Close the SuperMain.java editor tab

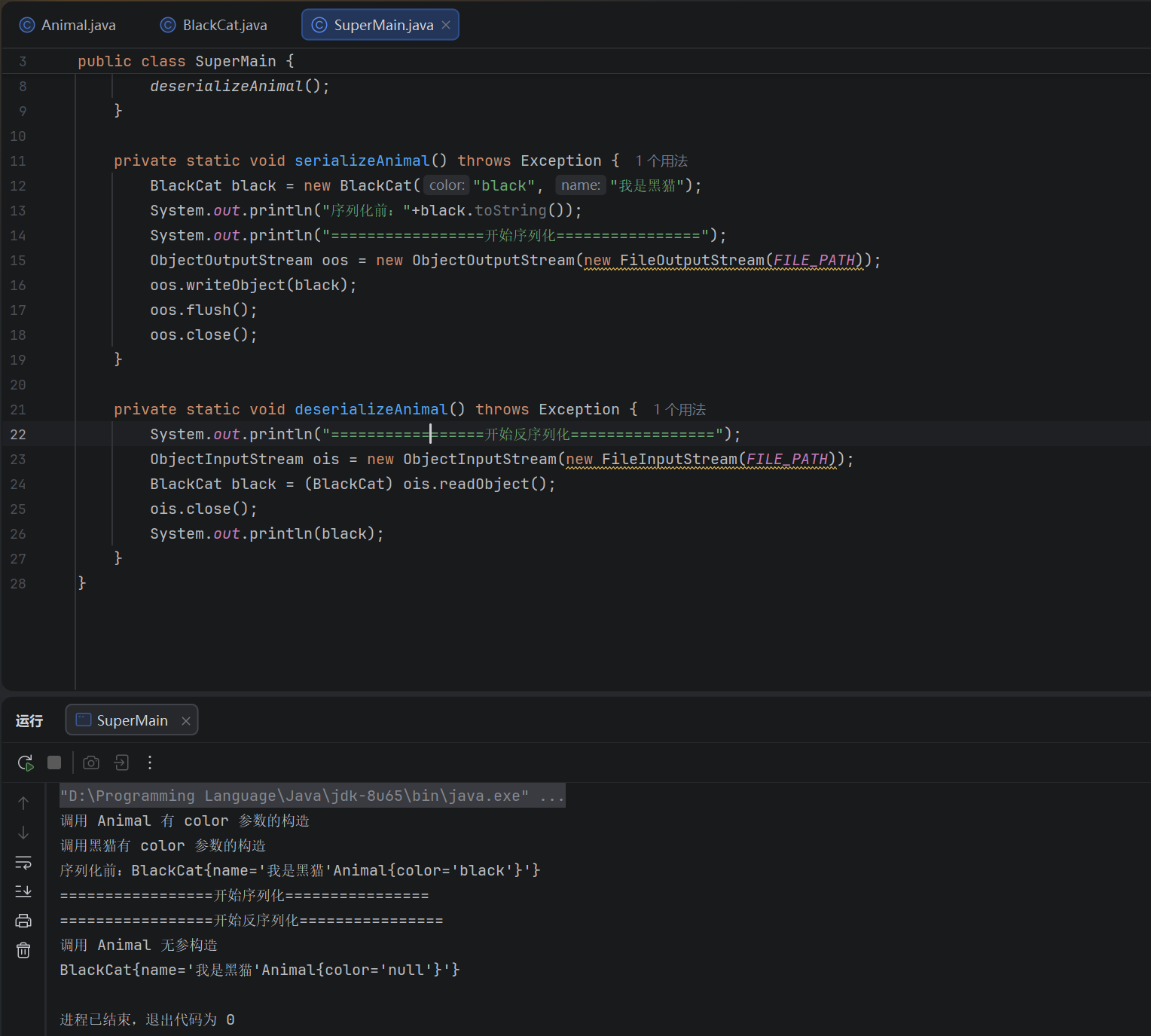coord(446,25)
